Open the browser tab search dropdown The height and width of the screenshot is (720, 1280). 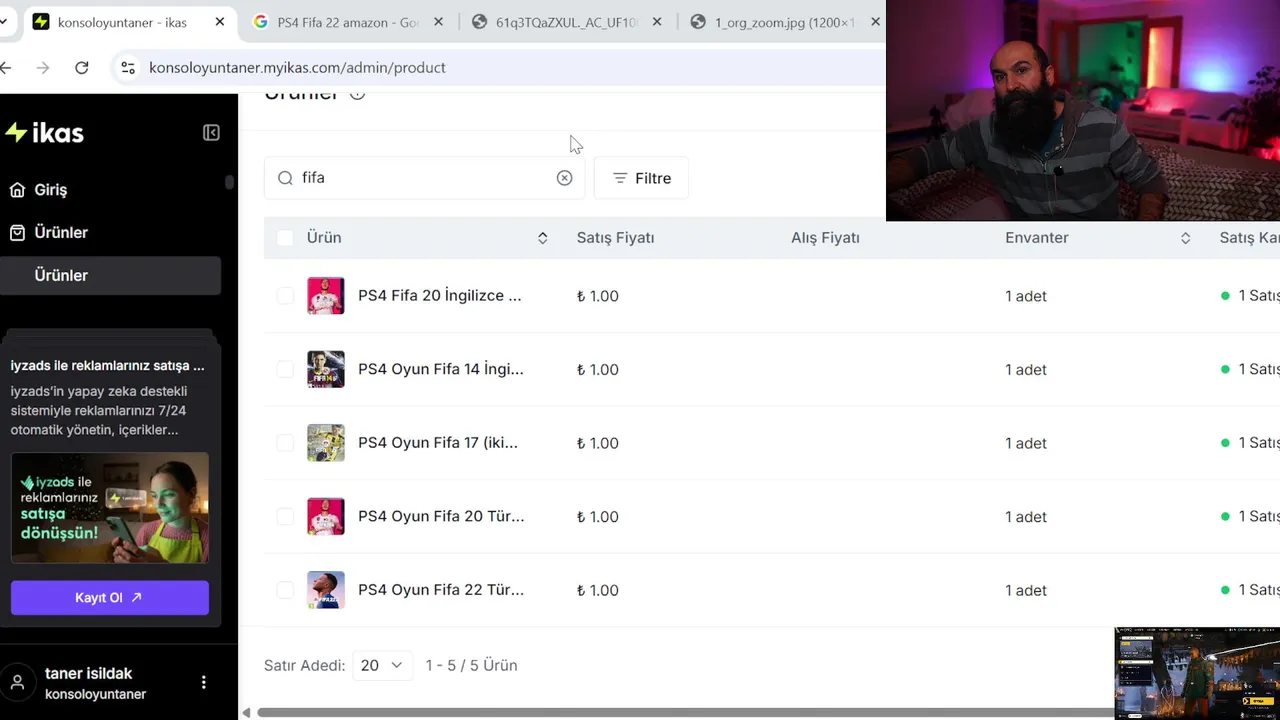pos(4,22)
